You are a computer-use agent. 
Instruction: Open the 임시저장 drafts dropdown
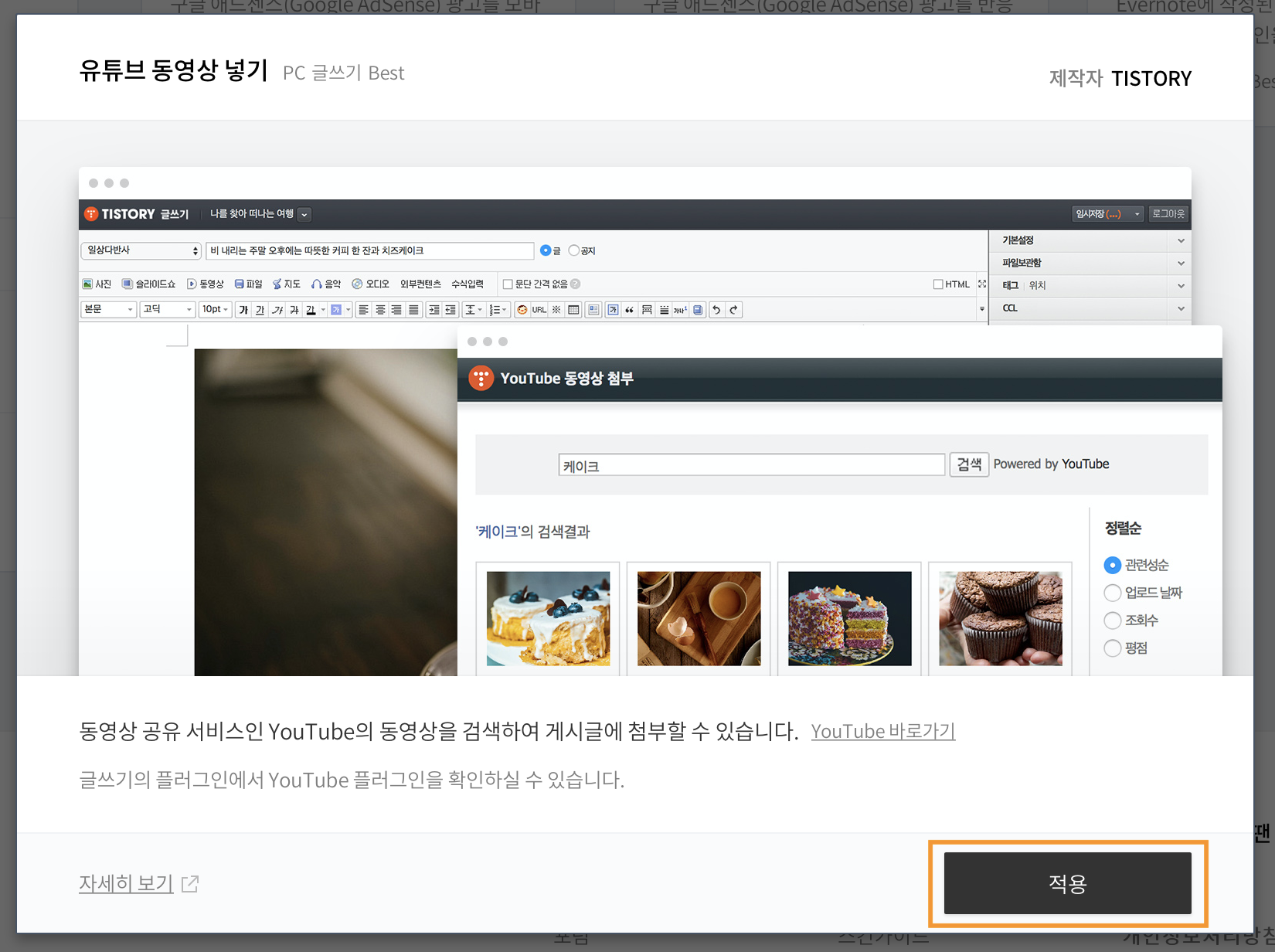(x=1107, y=214)
